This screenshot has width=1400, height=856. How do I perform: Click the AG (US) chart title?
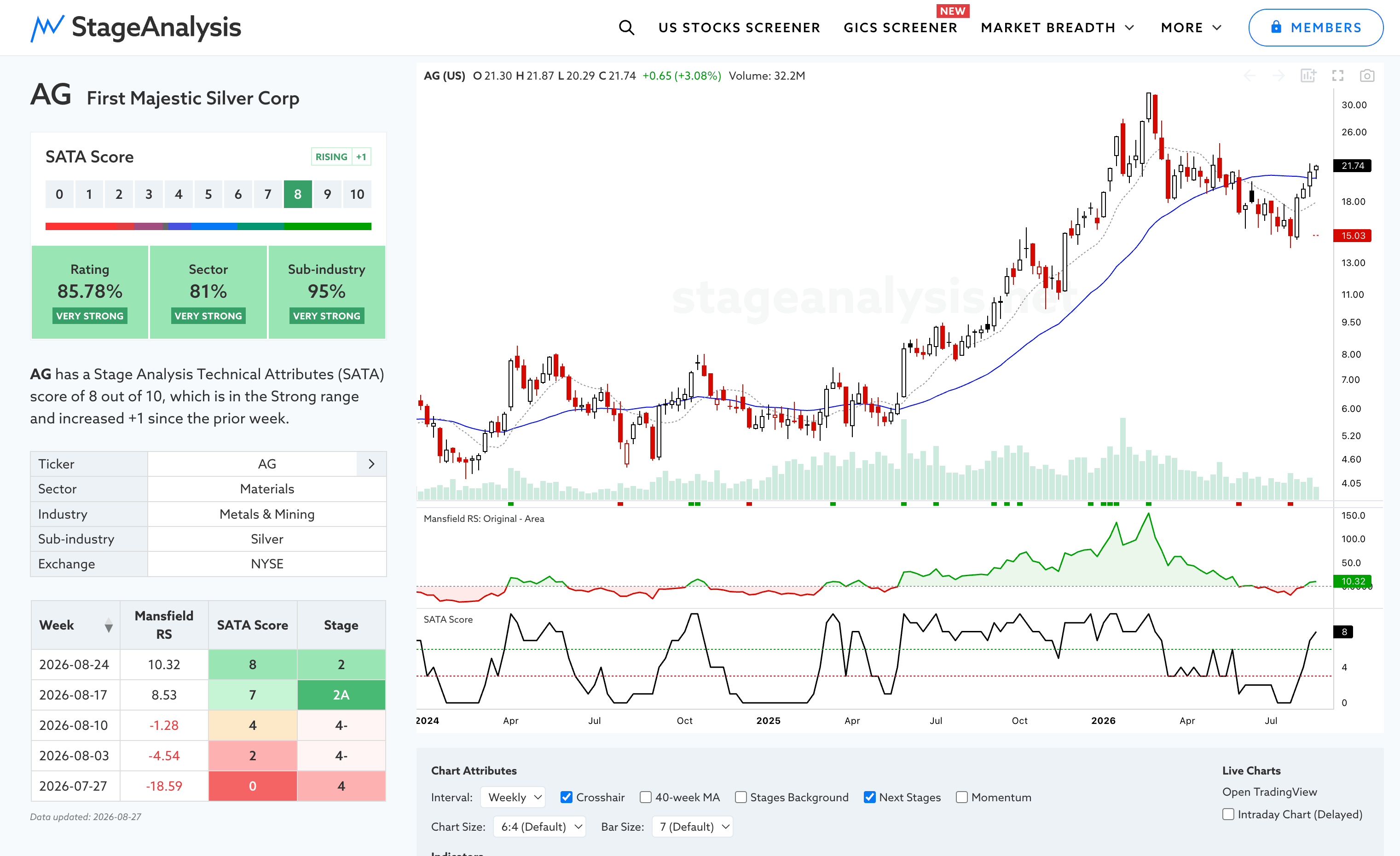point(444,75)
